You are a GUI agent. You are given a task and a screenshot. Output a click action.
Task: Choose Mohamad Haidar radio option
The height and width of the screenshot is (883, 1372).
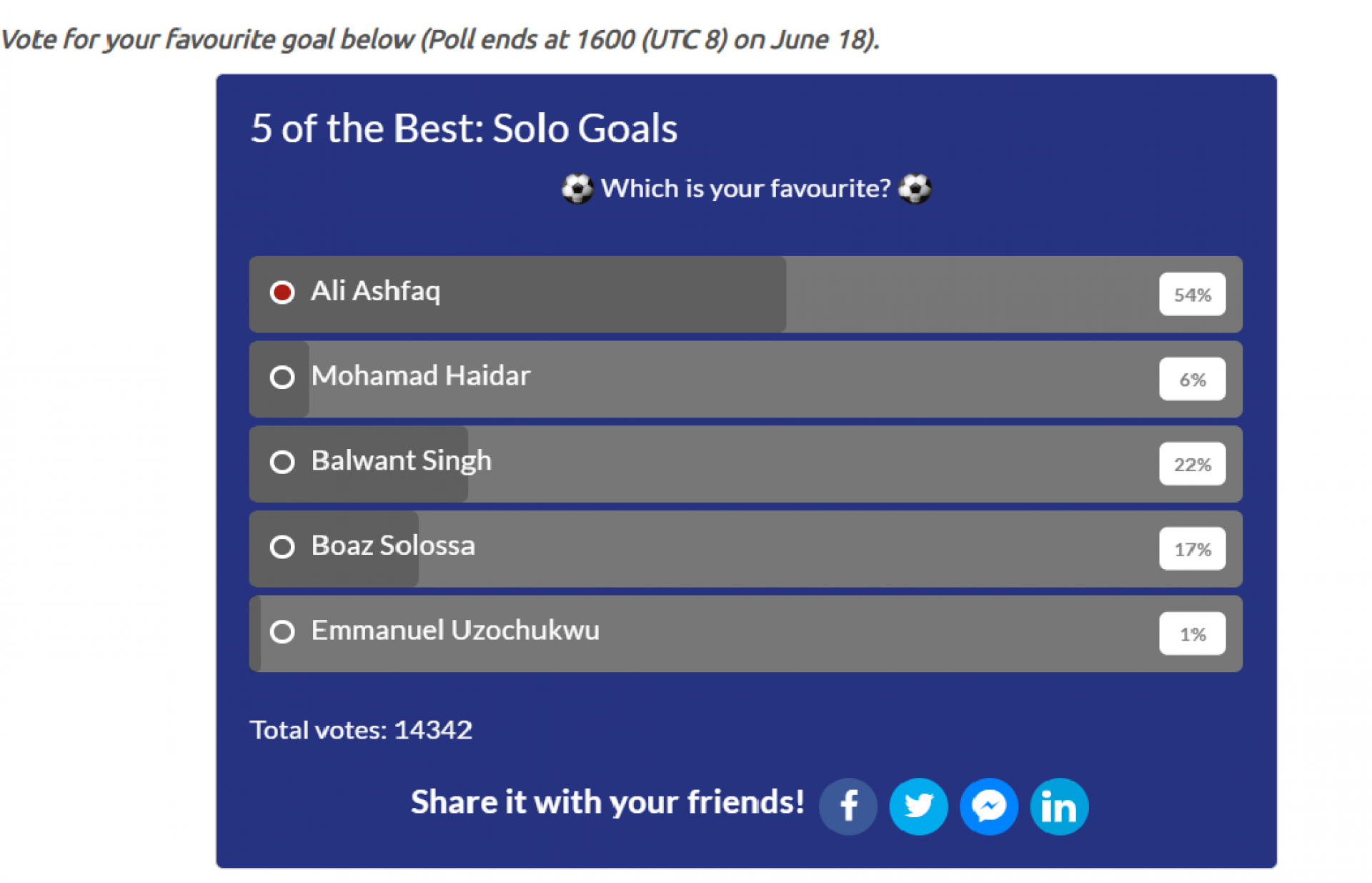(282, 377)
